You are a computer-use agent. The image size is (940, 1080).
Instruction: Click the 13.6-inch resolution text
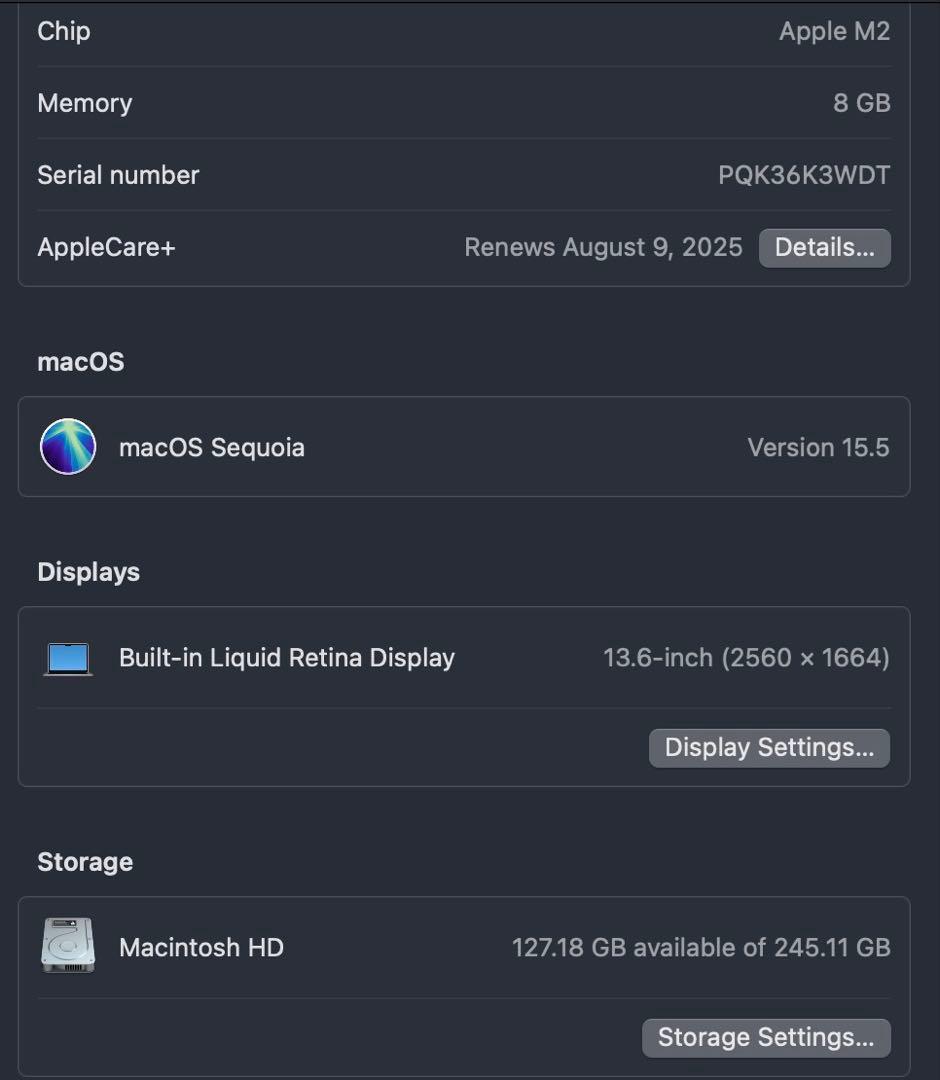[x=748, y=658]
